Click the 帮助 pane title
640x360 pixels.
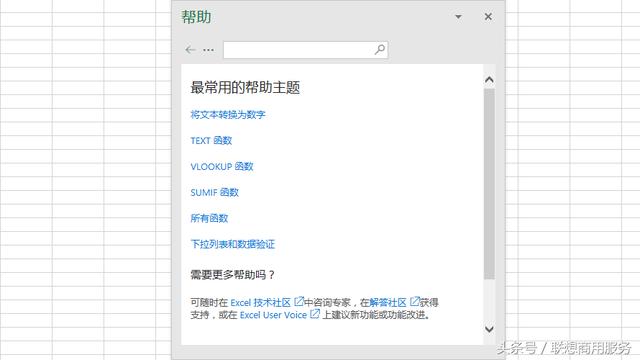click(x=196, y=17)
